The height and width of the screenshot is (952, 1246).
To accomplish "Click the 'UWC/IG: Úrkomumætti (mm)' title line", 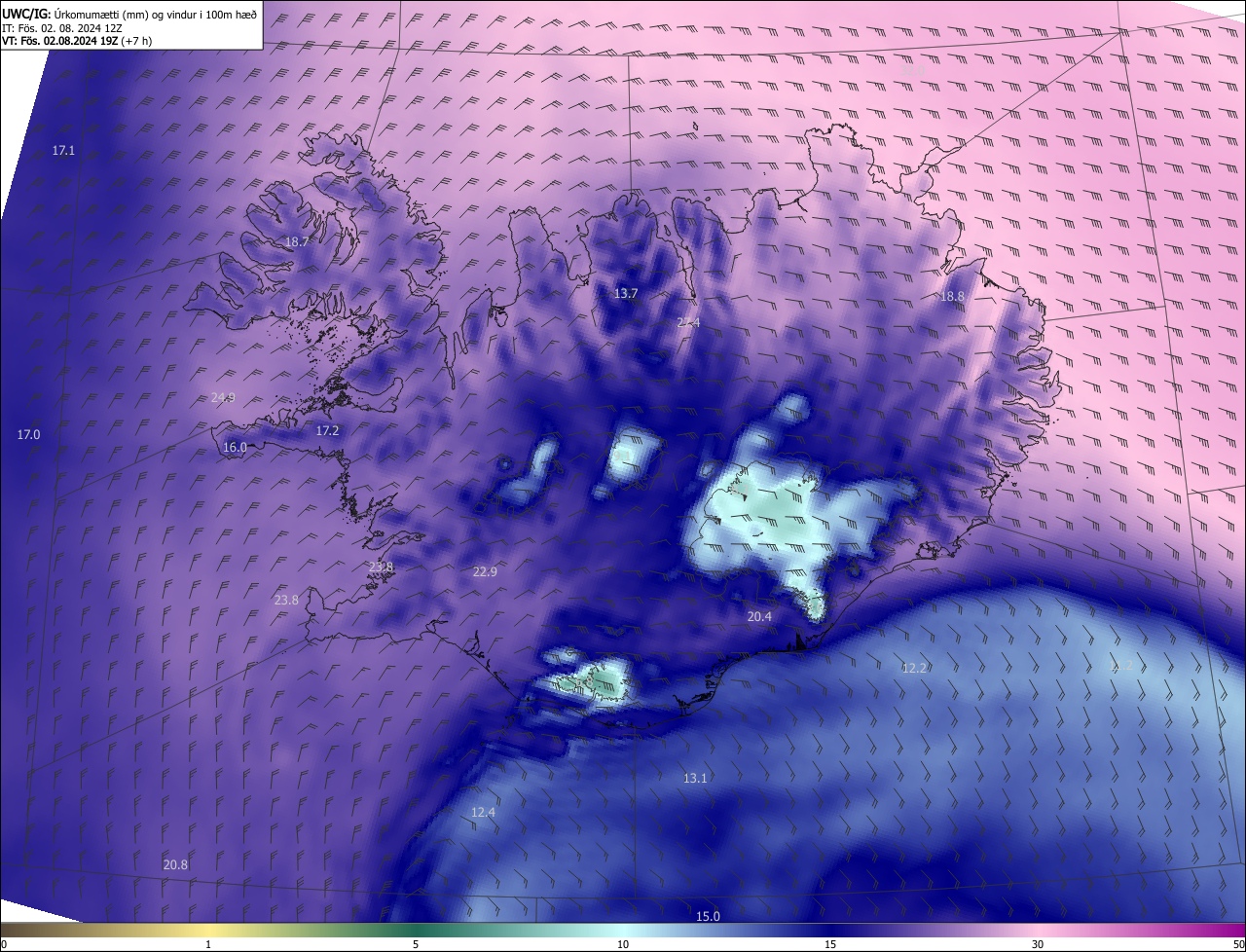I will [129, 14].
